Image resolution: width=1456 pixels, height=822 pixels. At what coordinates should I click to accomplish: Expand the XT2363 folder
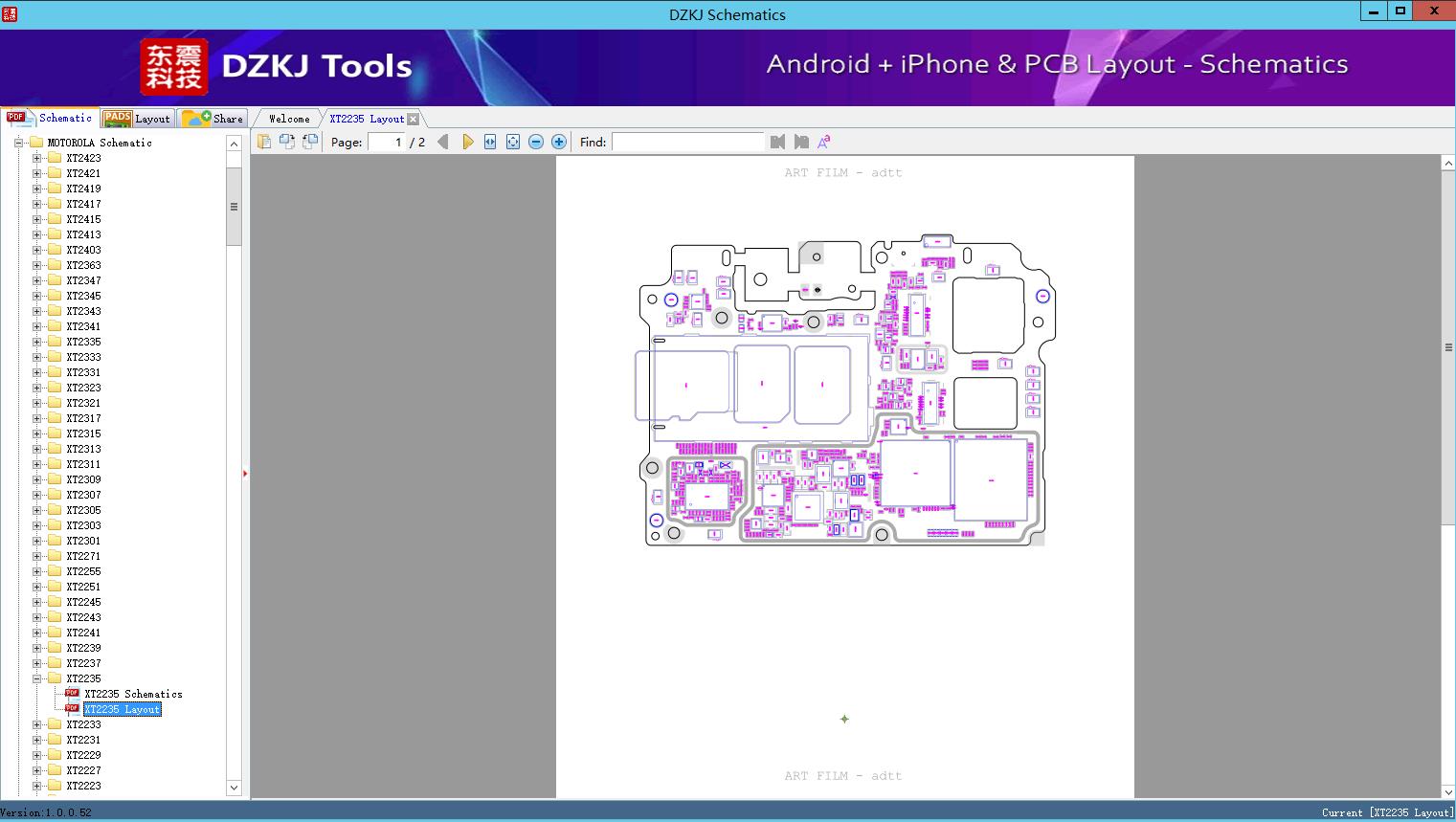pyautogui.click(x=36, y=265)
